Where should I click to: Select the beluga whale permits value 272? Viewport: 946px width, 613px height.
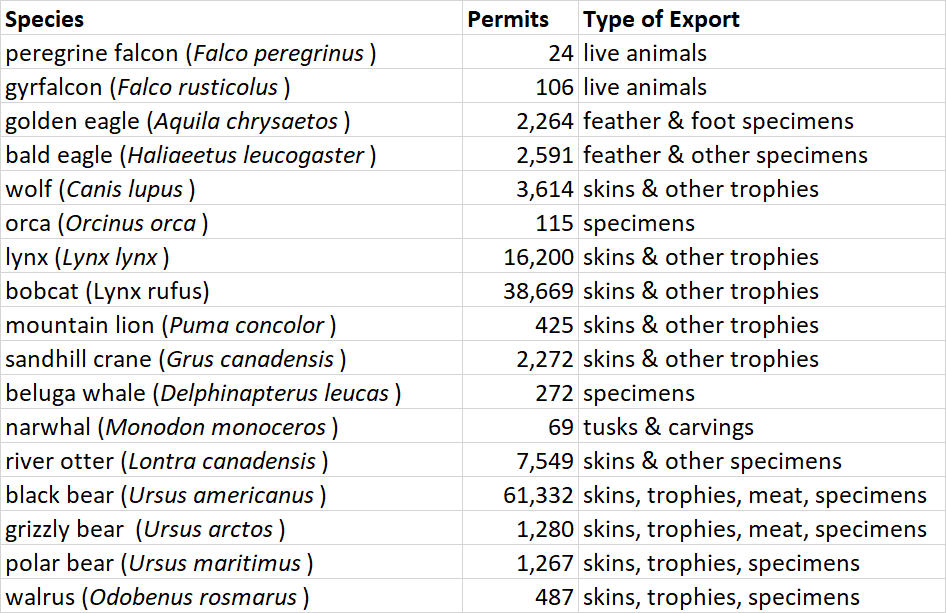[x=554, y=393]
